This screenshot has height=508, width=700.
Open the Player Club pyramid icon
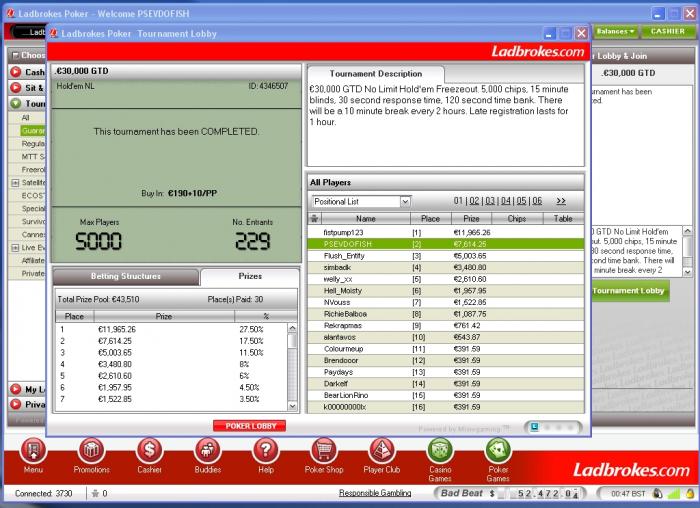click(x=382, y=451)
